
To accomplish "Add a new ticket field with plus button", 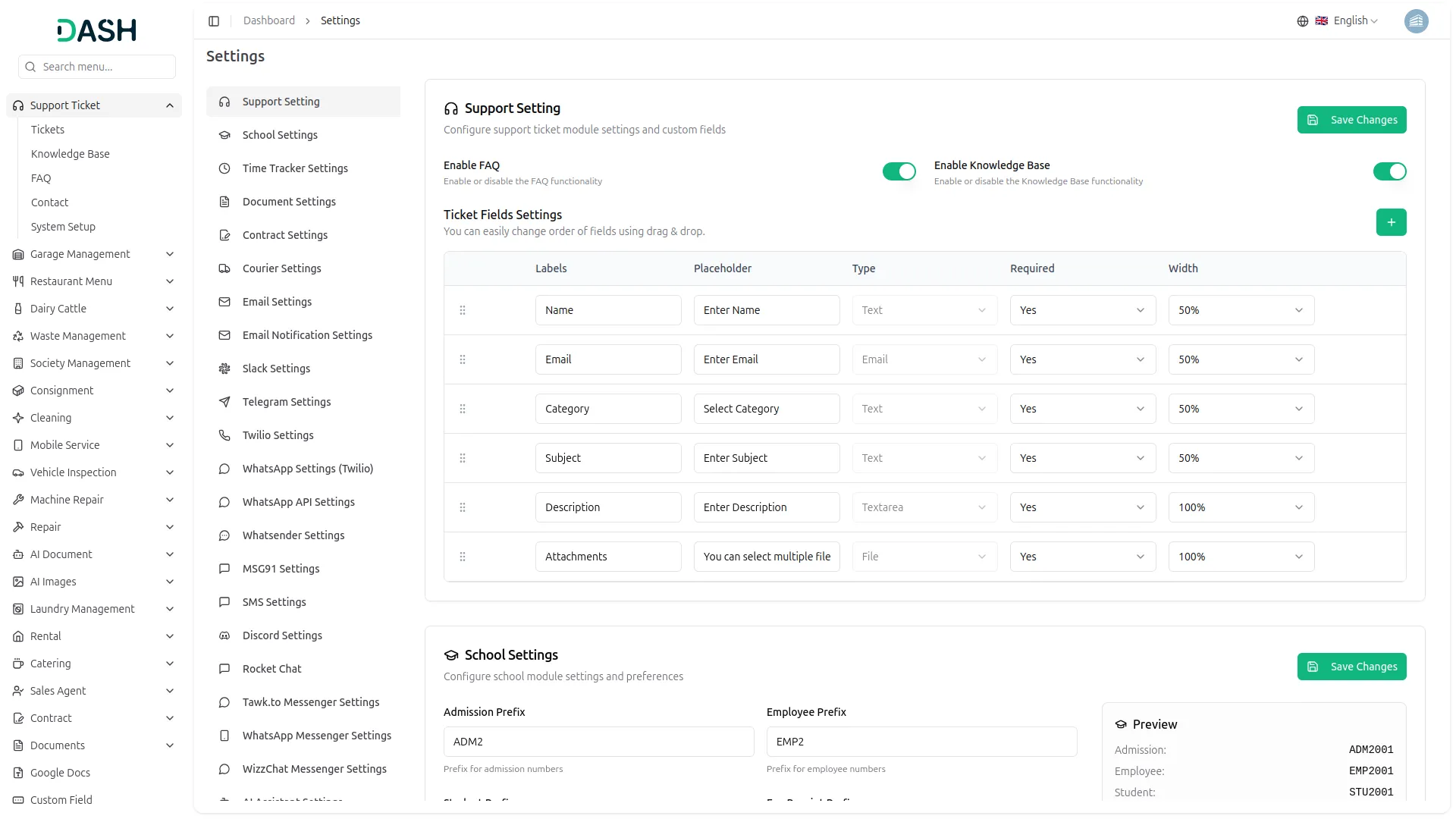I will coord(1391,222).
